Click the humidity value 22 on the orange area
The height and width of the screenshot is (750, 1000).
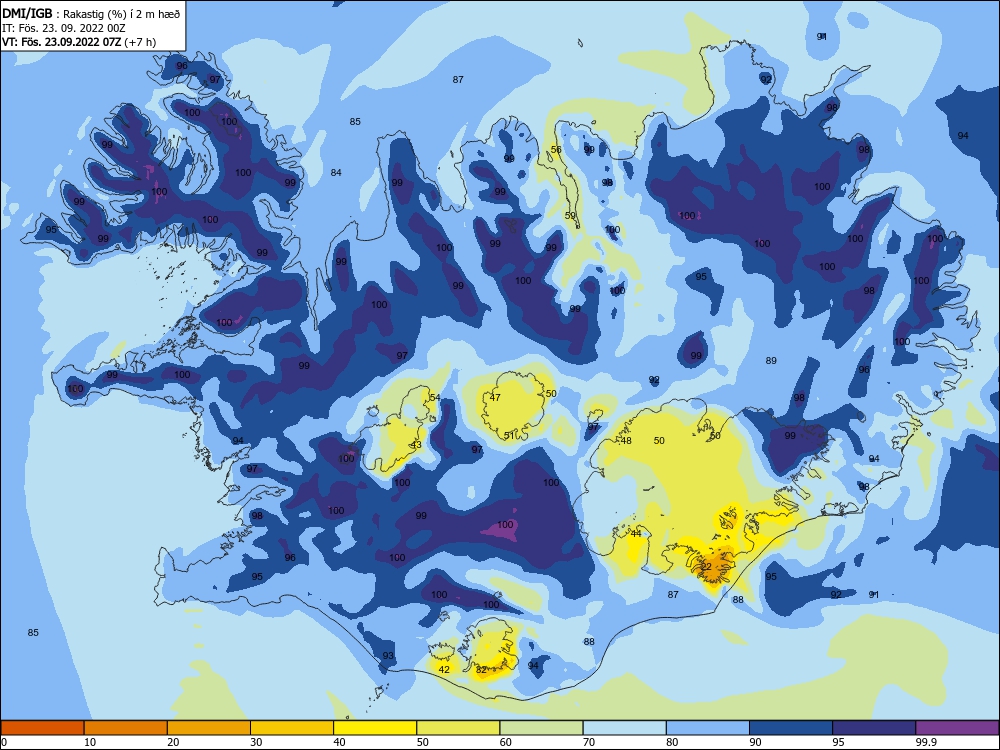(706, 566)
